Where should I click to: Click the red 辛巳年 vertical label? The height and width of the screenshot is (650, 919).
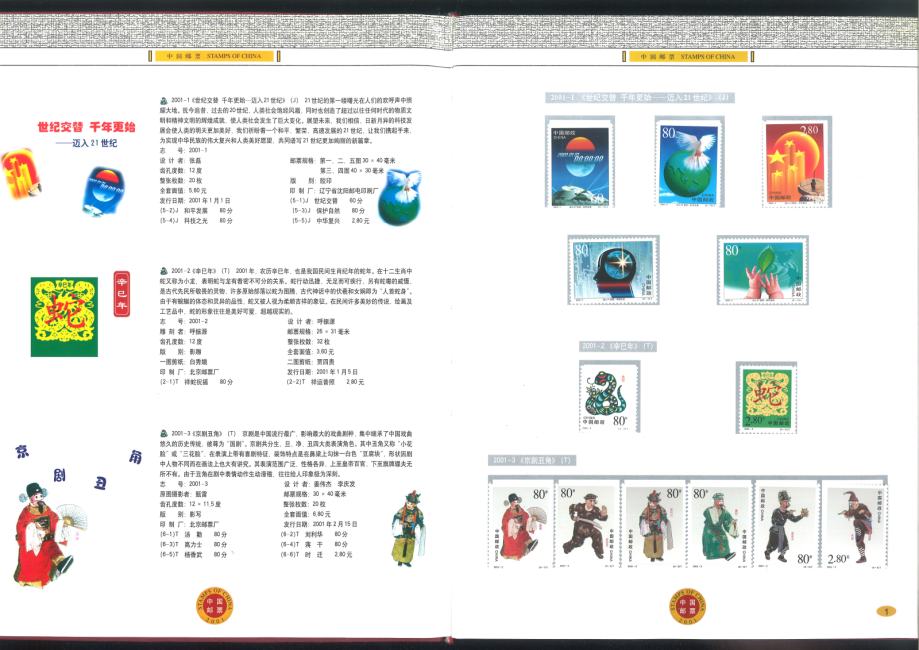(x=122, y=295)
